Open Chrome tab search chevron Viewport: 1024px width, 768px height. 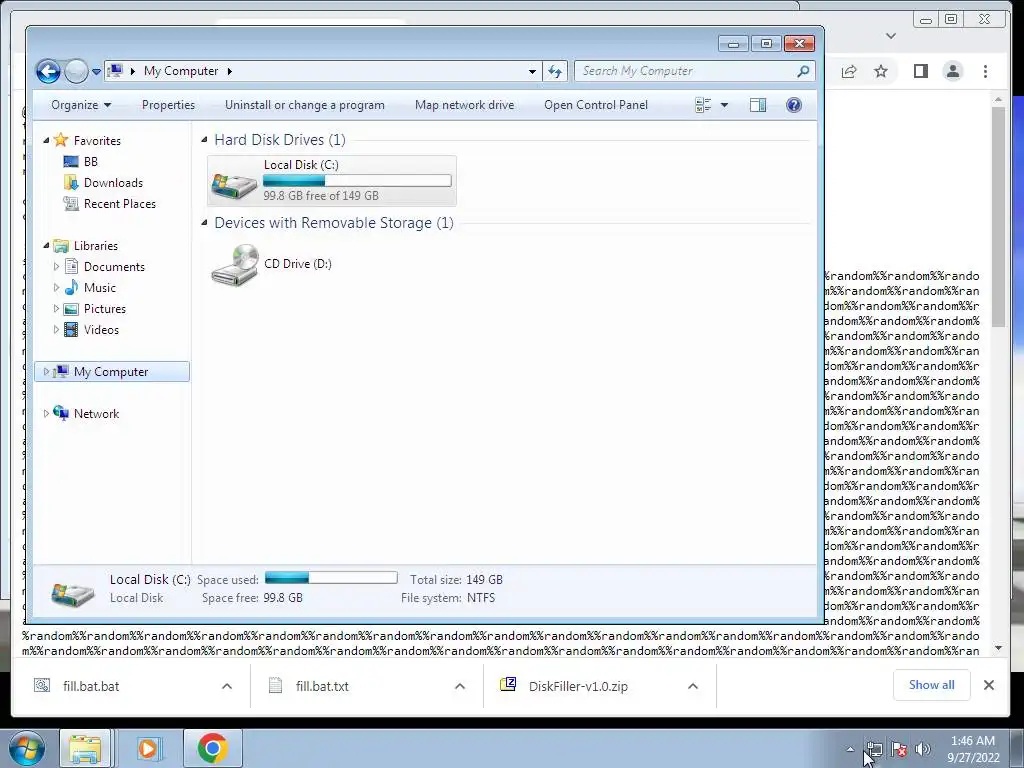tap(891, 36)
